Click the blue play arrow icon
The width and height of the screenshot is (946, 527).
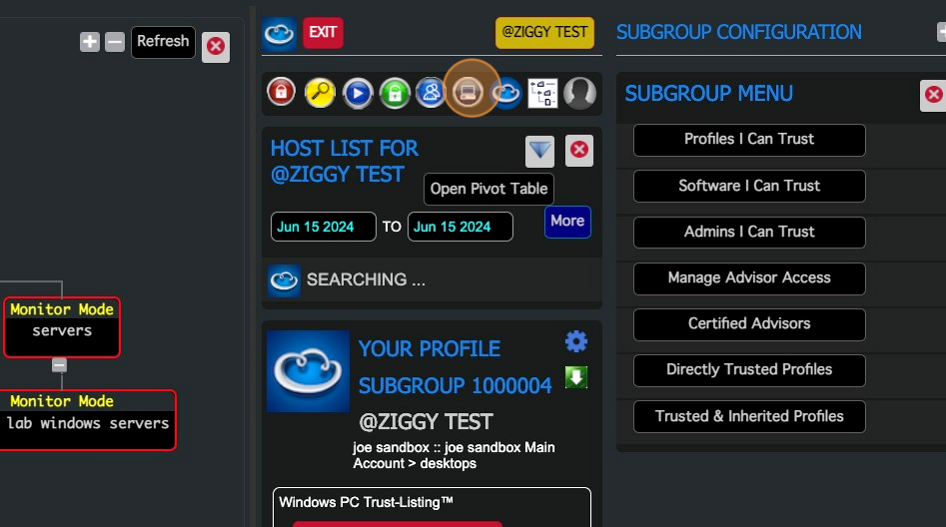[357, 93]
